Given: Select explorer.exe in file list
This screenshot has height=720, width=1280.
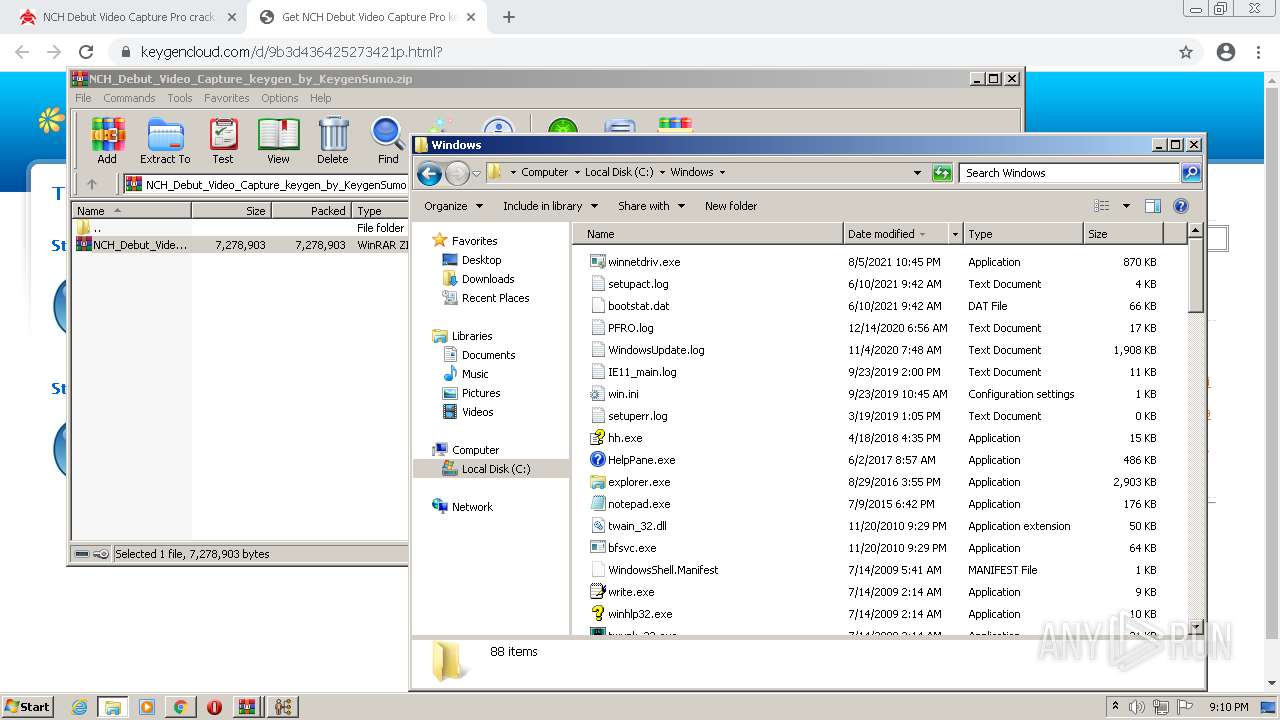Looking at the screenshot, I should (640, 482).
